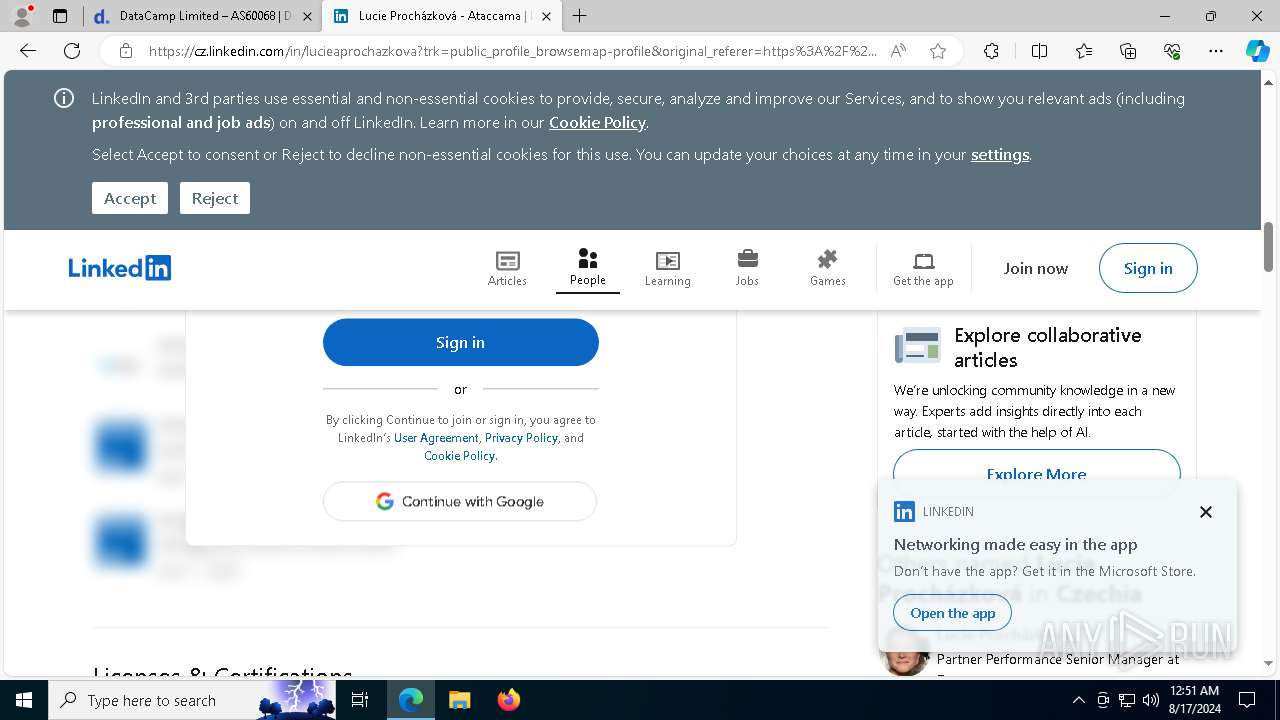Open Edge Settings and more menu

pos(1216,51)
